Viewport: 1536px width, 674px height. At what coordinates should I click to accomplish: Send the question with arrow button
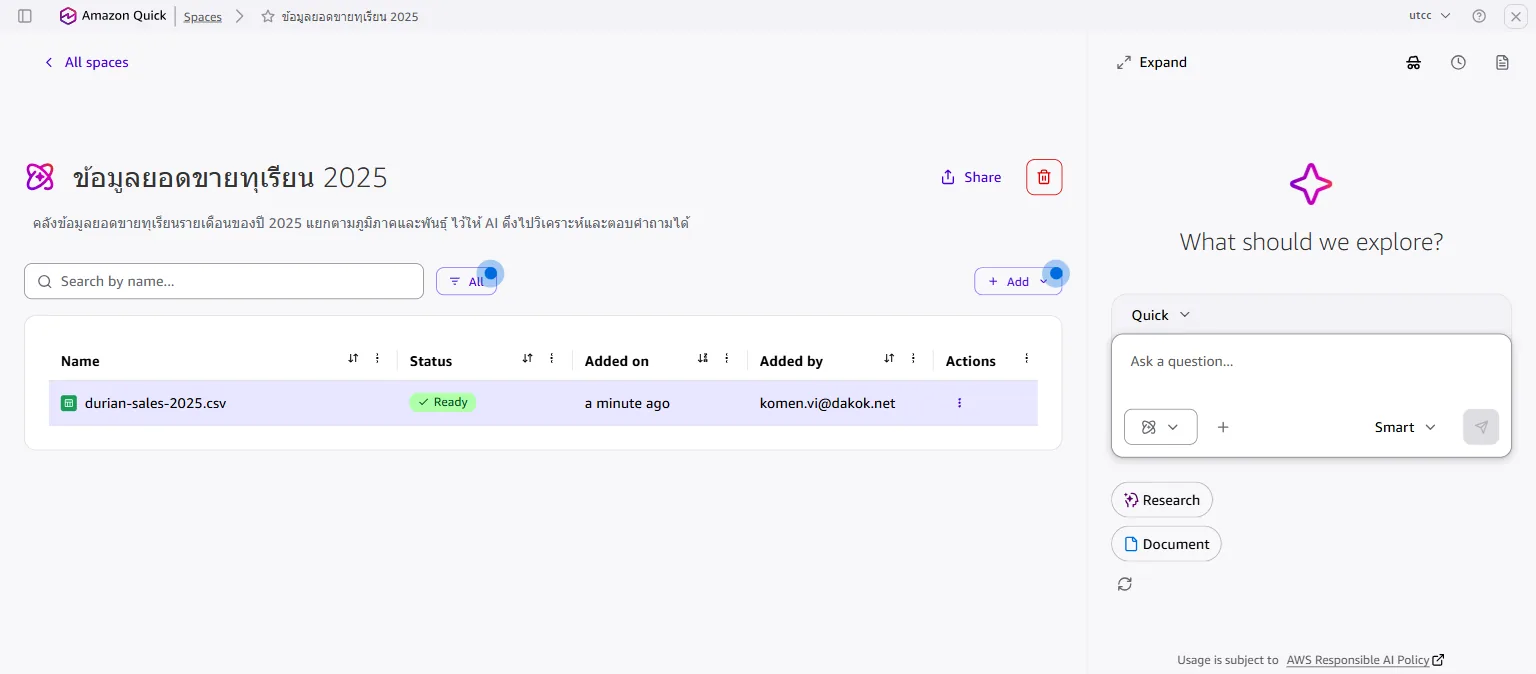(x=1481, y=427)
